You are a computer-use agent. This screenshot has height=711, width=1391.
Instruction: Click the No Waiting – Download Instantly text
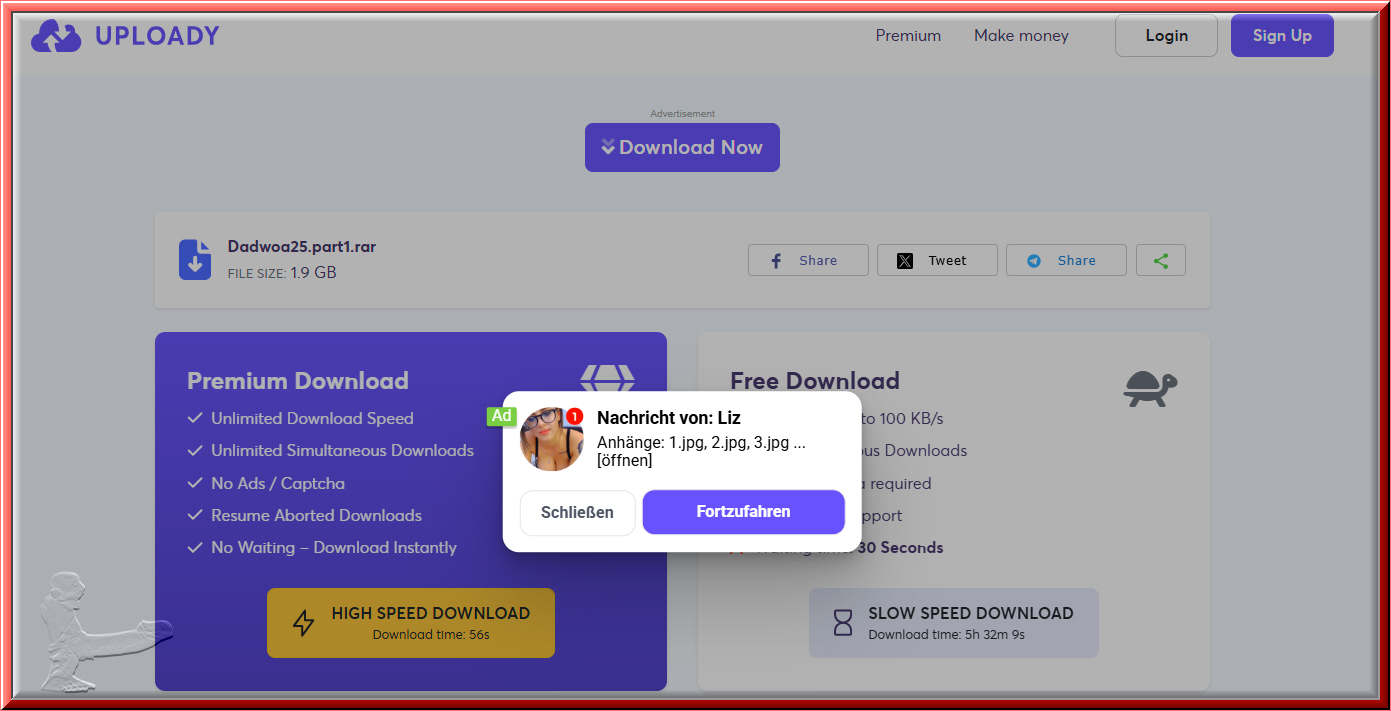(334, 547)
